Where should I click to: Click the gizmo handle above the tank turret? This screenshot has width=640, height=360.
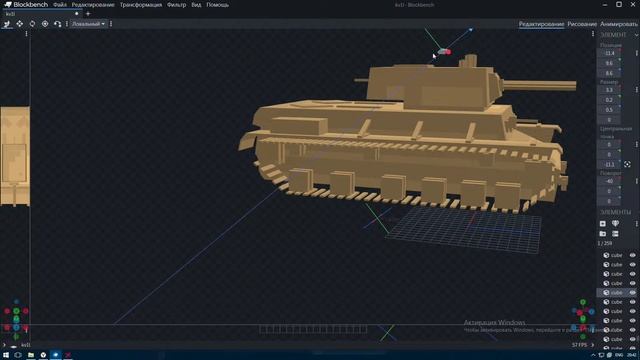coord(444,52)
